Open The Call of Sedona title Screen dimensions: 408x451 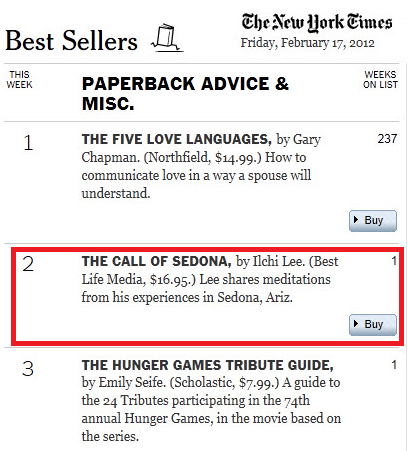157,261
